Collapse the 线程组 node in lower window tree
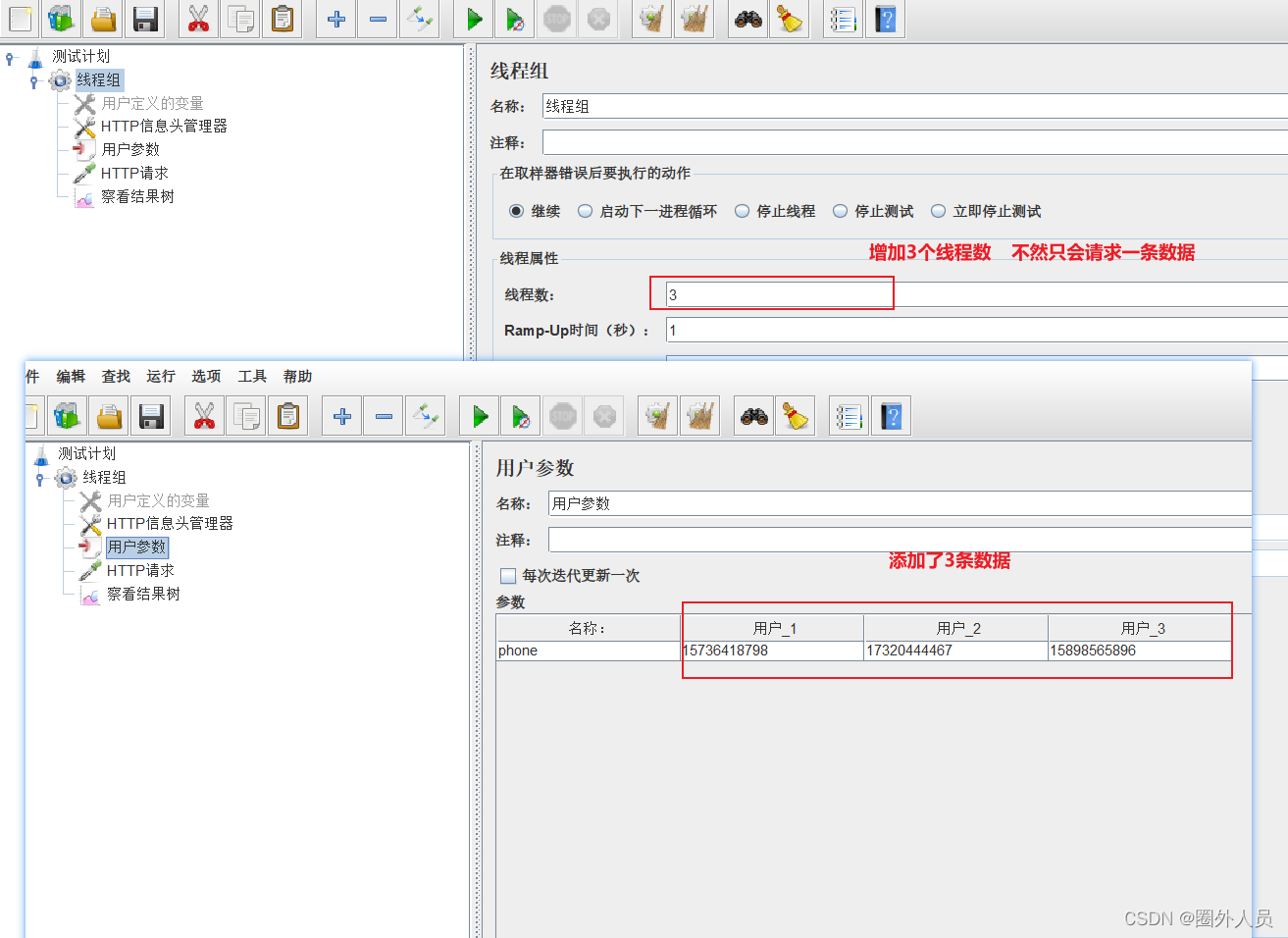The width and height of the screenshot is (1288, 938). (40, 479)
